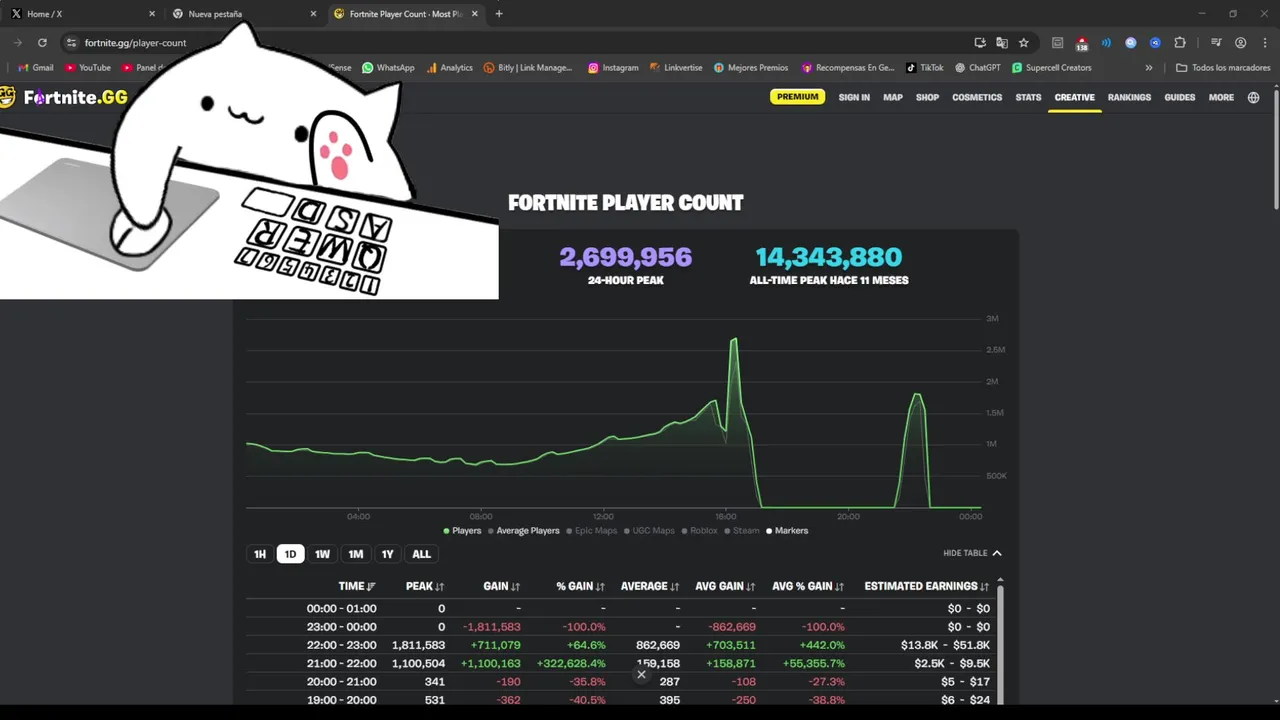The height and width of the screenshot is (720, 1280).
Task: Open the translate page icon
Action: point(1002,43)
